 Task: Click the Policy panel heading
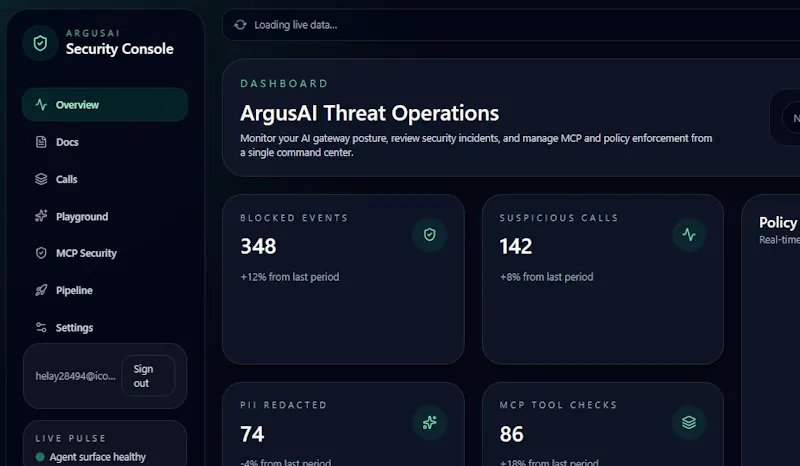click(x=778, y=223)
